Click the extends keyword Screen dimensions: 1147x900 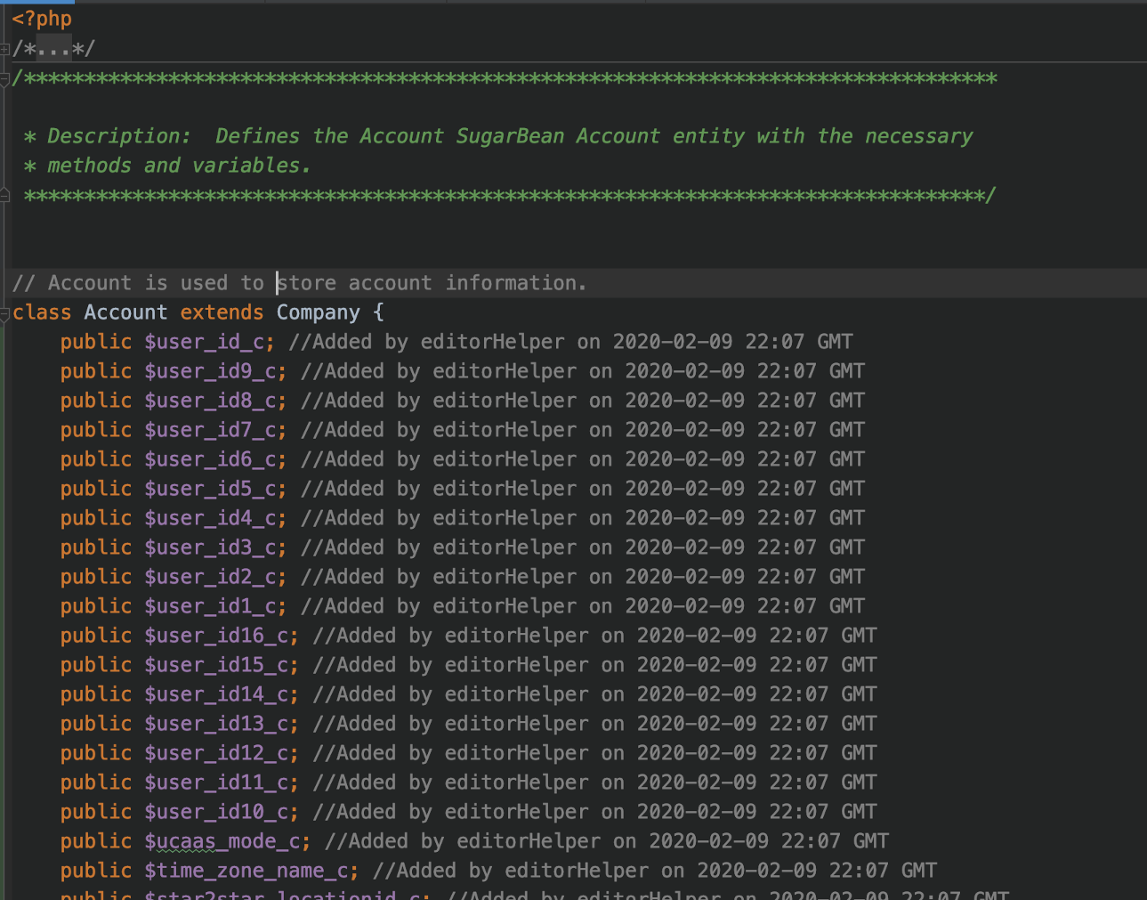pos(221,312)
